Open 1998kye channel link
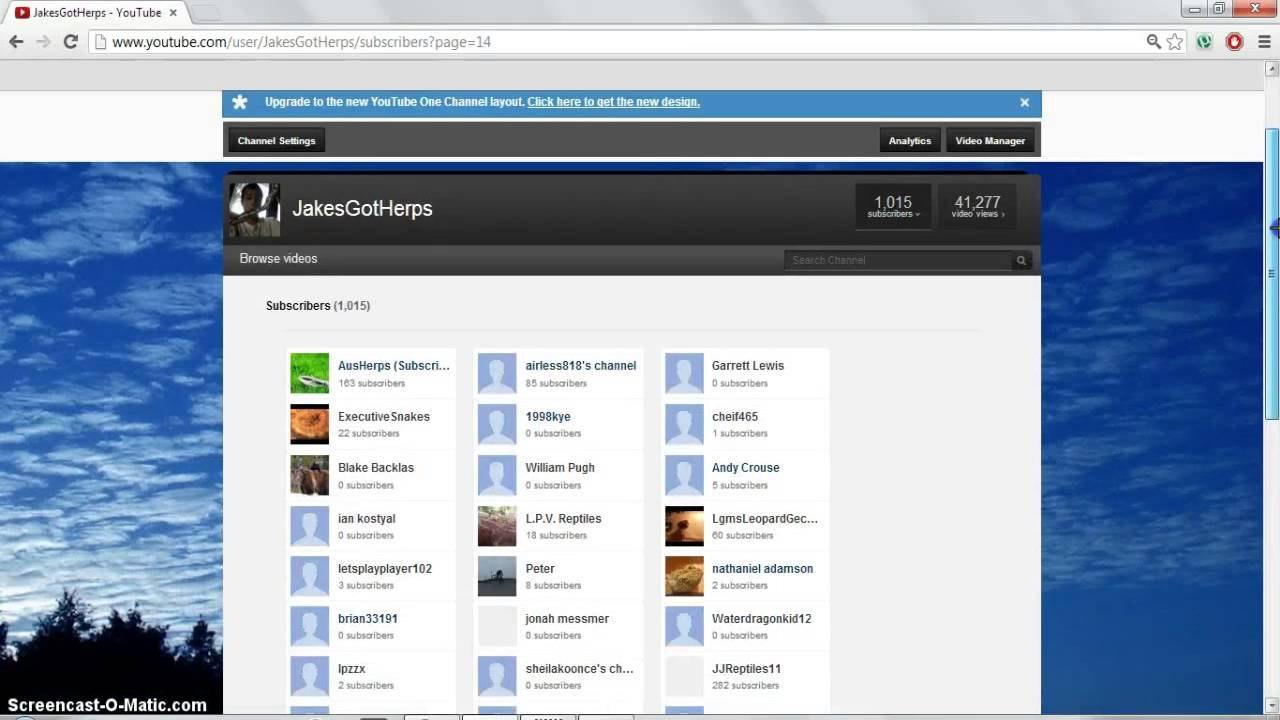The width and height of the screenshot is (1280, 720). coord(548,417)
